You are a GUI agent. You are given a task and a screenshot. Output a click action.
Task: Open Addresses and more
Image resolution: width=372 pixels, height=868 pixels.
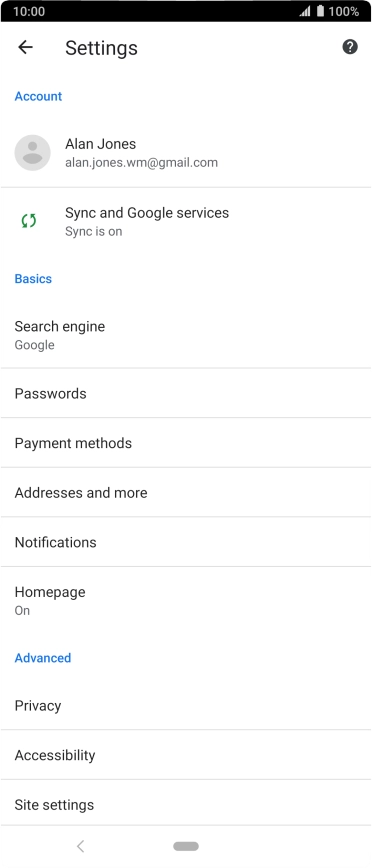(186, 492)
